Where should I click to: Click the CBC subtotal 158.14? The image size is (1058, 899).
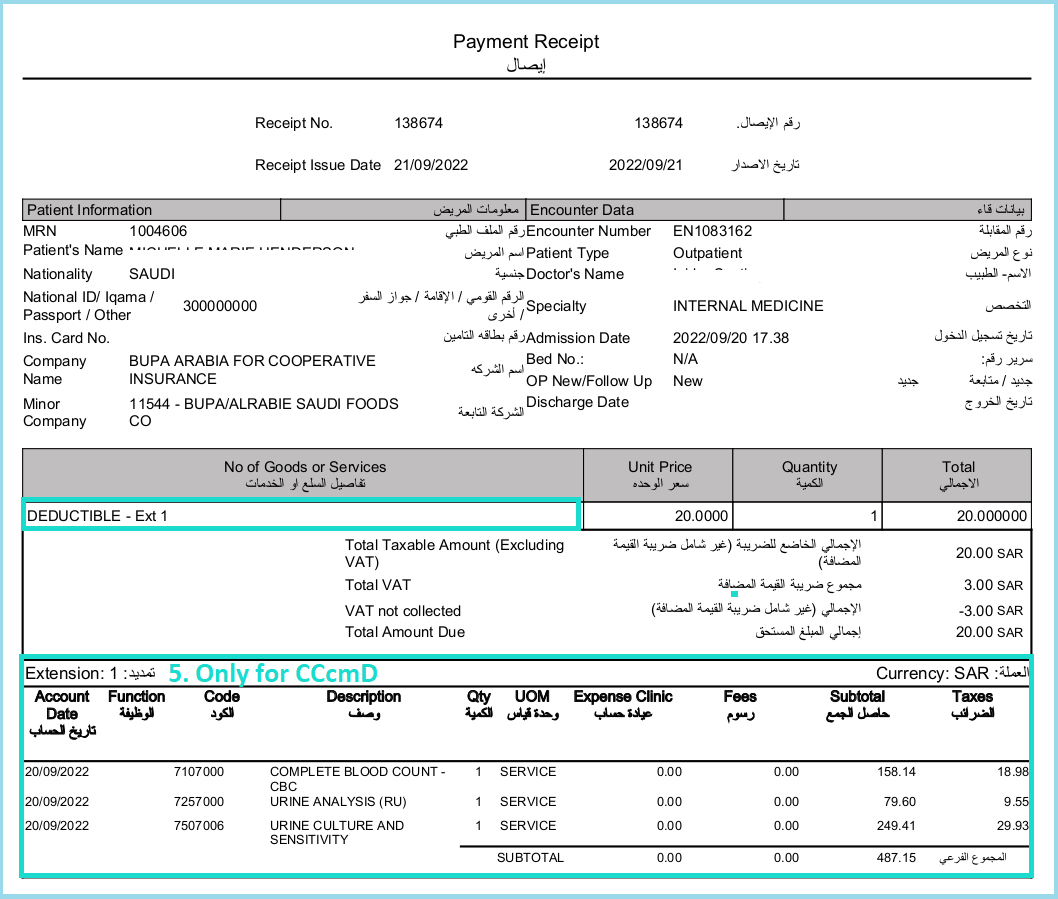click(896, 771)
